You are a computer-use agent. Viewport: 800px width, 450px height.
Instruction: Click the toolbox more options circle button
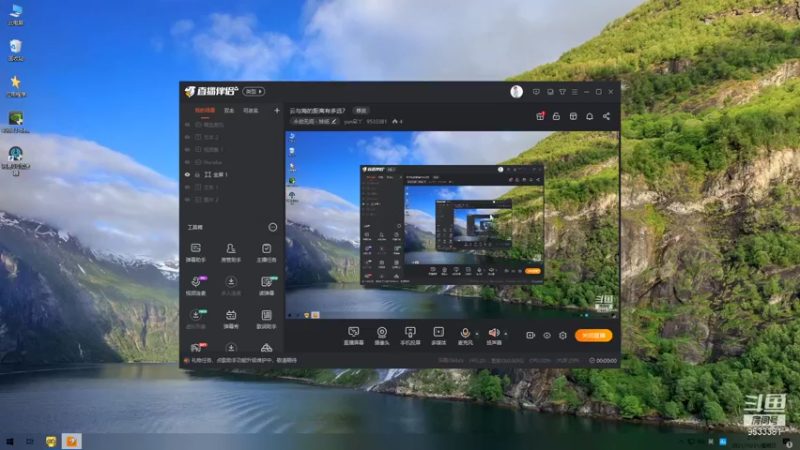coord(273,227)
